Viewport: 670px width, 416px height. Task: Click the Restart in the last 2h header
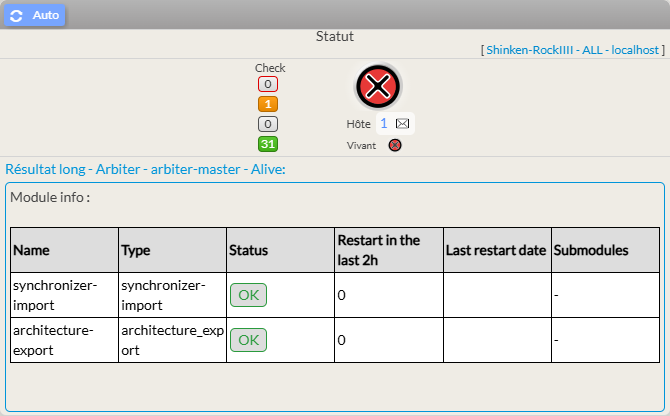[379, 250]
